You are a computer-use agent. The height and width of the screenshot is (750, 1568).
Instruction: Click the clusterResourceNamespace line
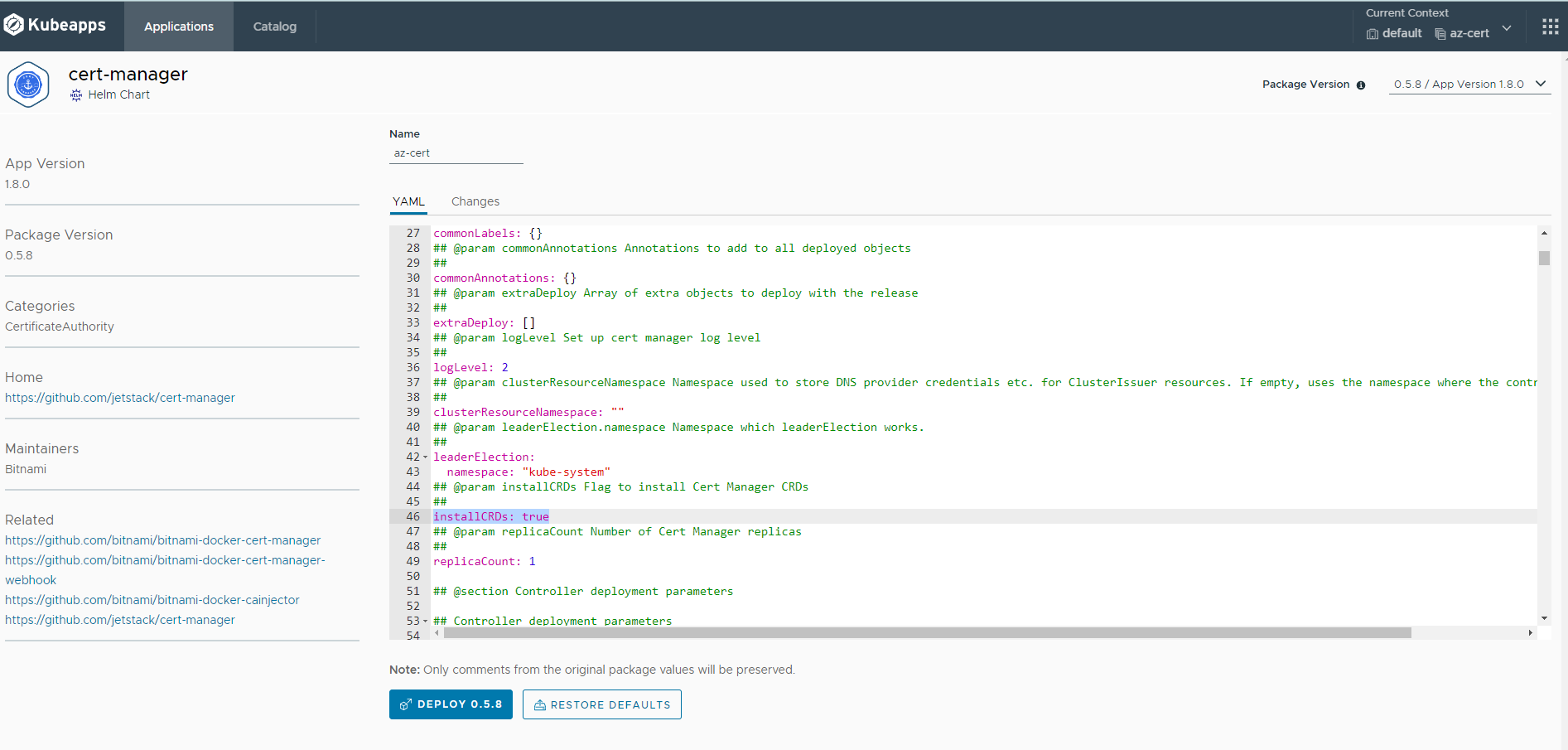tap(528, 412)
